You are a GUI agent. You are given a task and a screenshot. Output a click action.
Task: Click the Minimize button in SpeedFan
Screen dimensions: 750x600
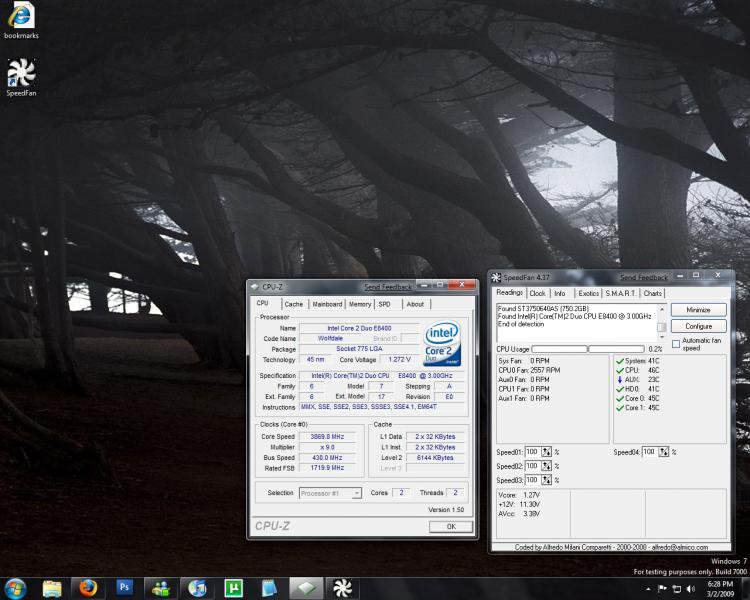tap(698, 310)
